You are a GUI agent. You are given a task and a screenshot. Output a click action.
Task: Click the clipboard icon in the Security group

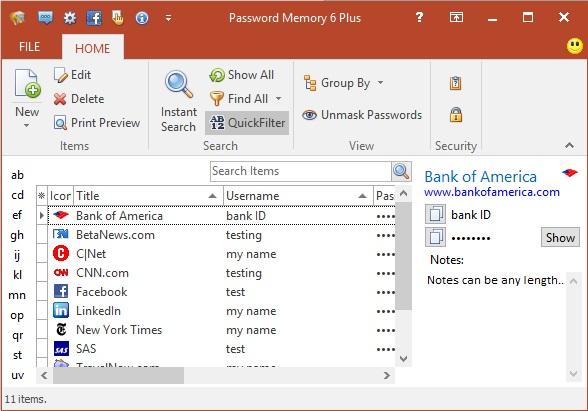click(x=456, y=83)
